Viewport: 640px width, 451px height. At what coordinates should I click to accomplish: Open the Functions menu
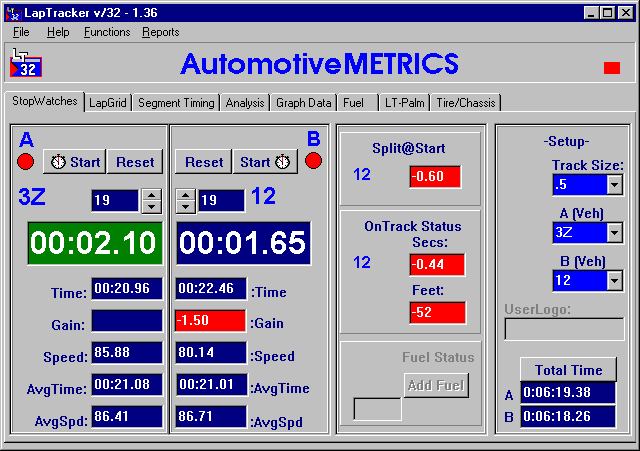tap(107, 32)
